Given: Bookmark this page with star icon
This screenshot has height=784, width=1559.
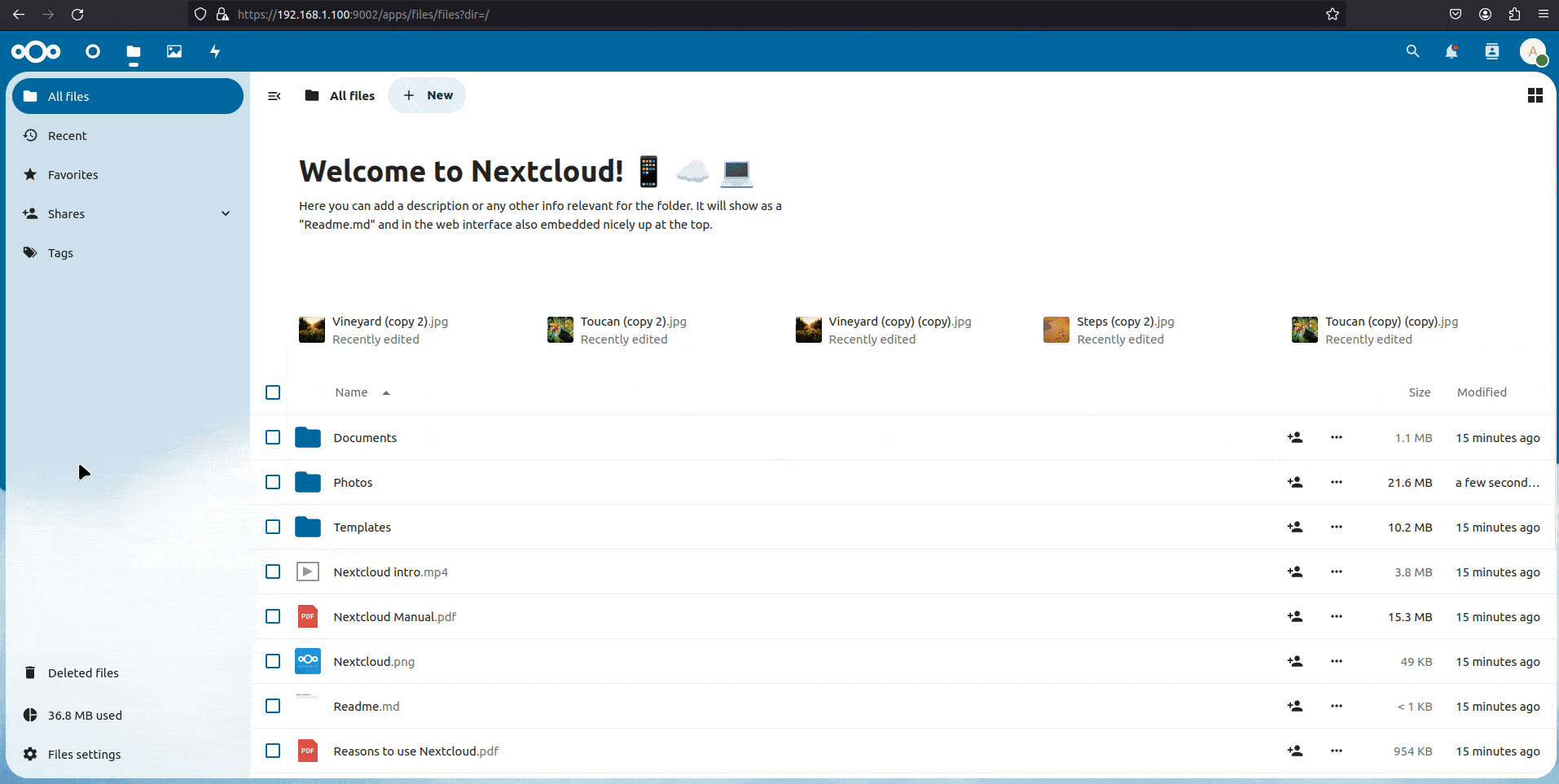Looking at the screenshot, I should point(1333,14).
